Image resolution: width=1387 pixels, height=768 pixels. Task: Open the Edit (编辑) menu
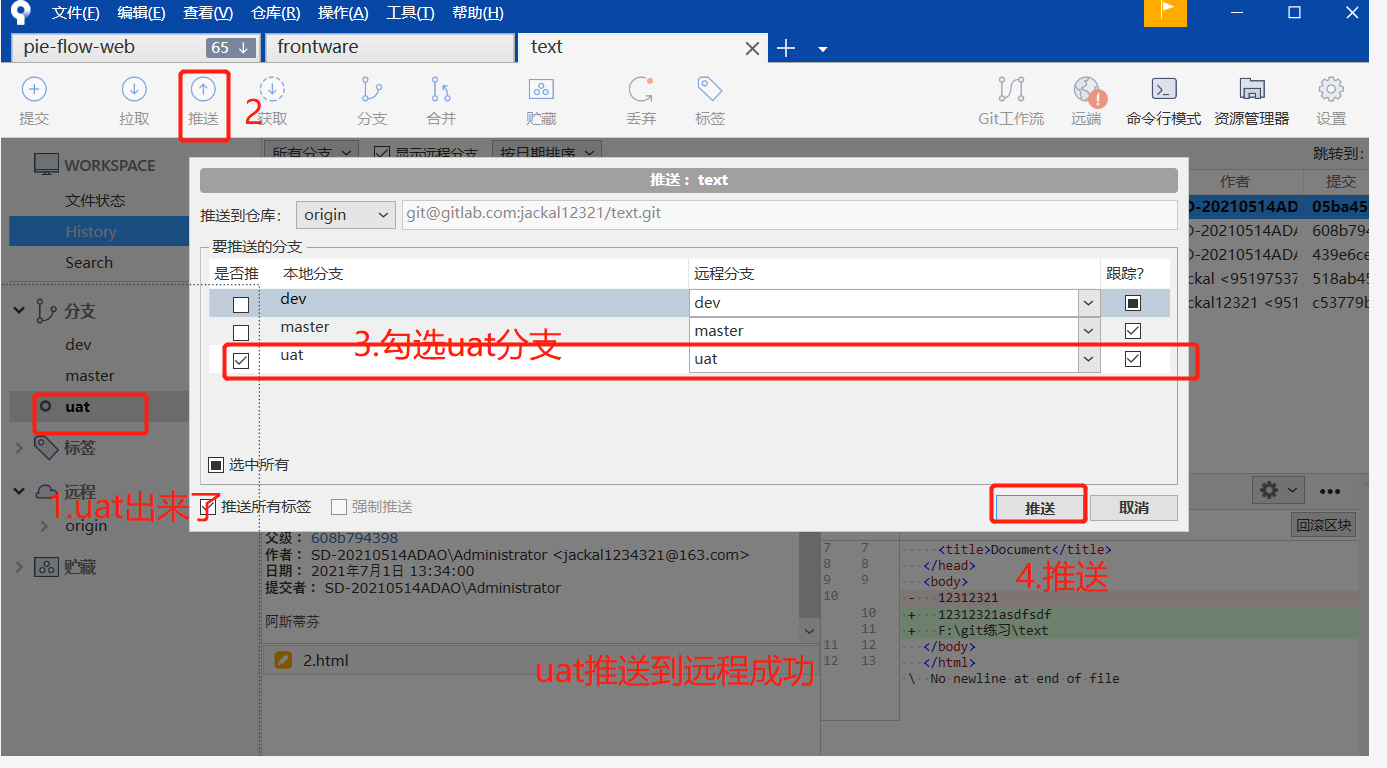pyautogui.click(x=141, y=13)
